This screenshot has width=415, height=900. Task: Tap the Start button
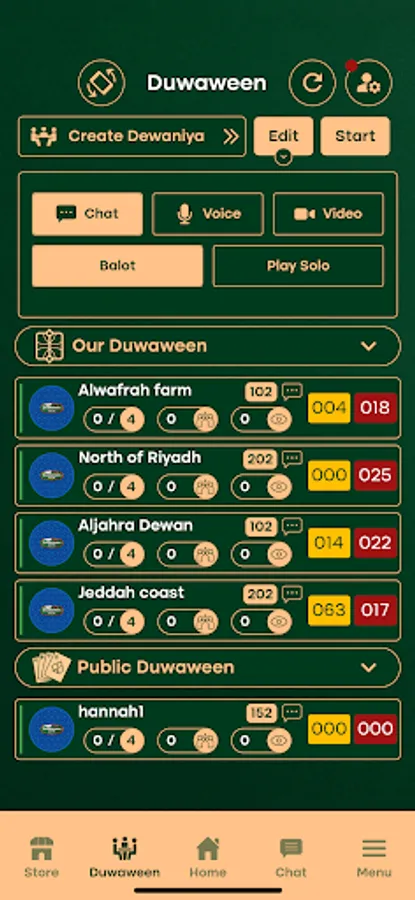coord(355,136)
